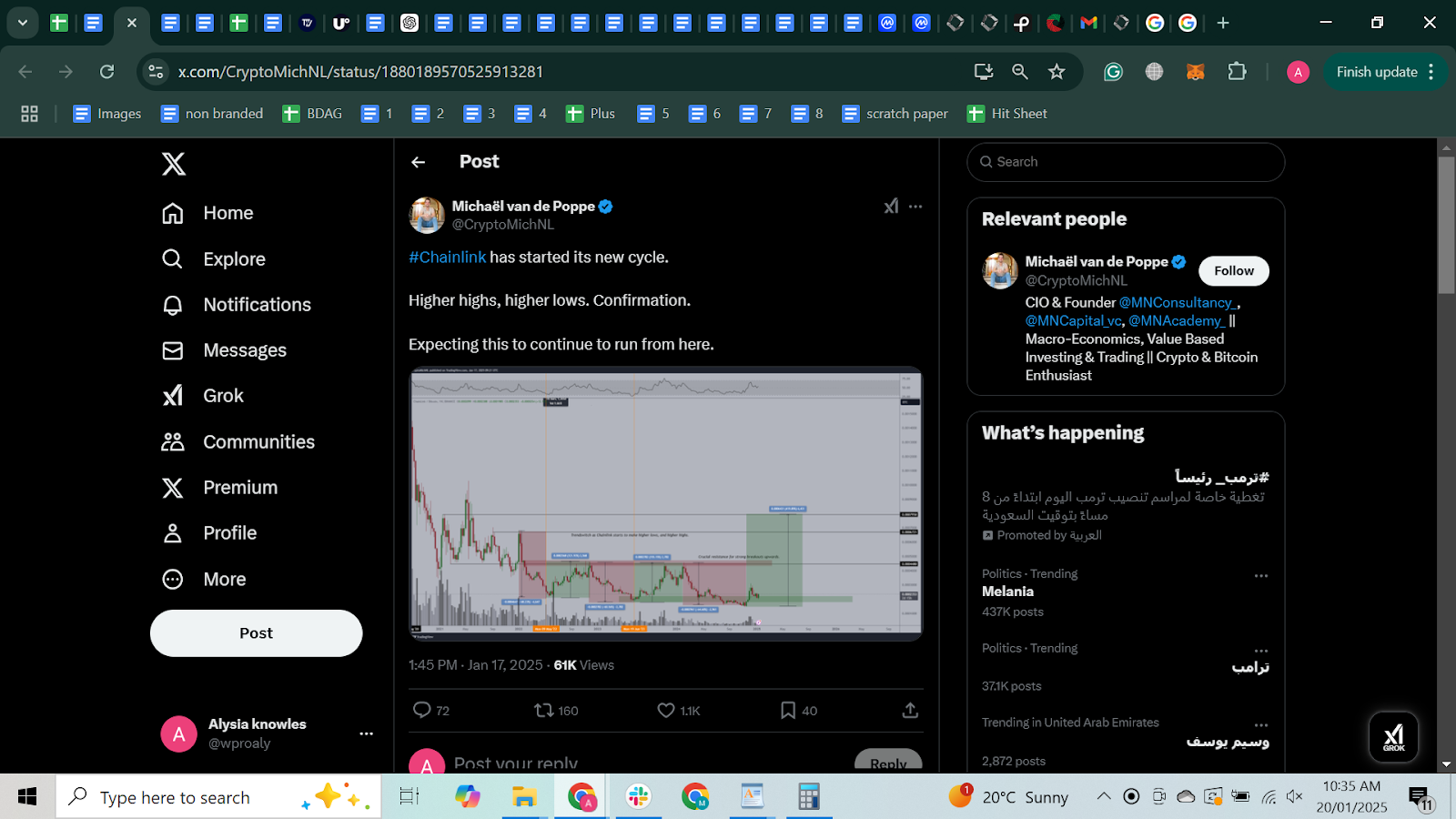Open a new browser tab
This screenshot has height=819, width=1456.
1223,23
